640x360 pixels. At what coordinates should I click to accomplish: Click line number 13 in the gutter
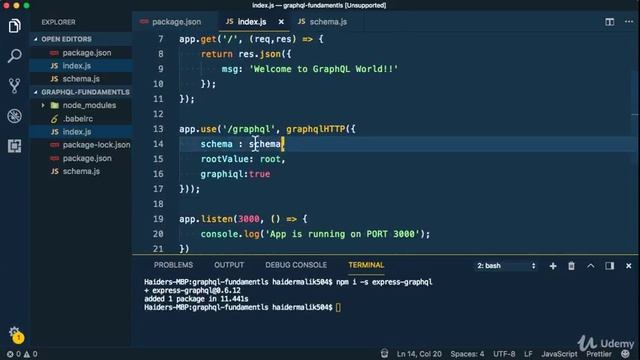158,129
